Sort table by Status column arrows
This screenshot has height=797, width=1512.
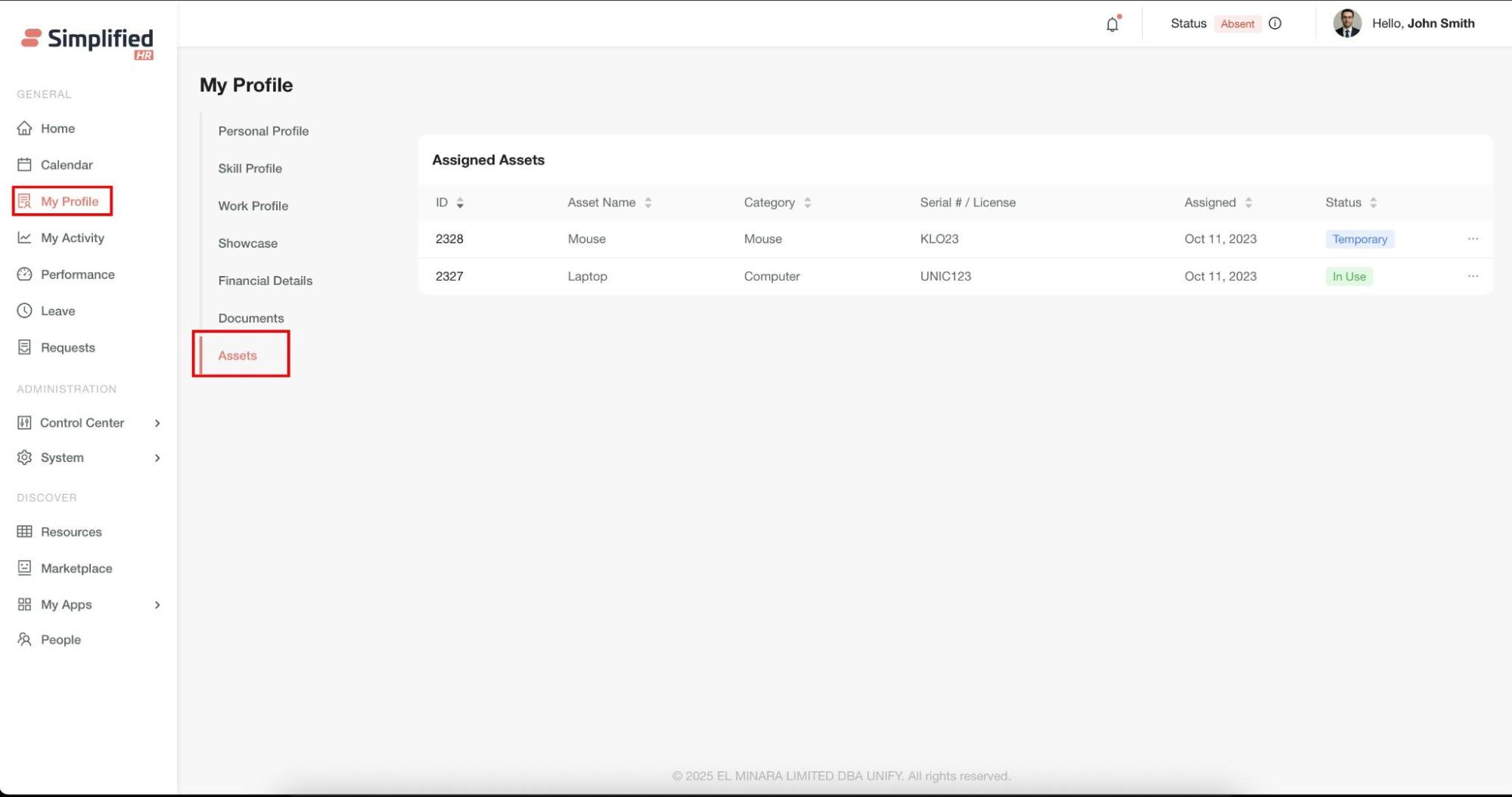tap(1373, 203)
